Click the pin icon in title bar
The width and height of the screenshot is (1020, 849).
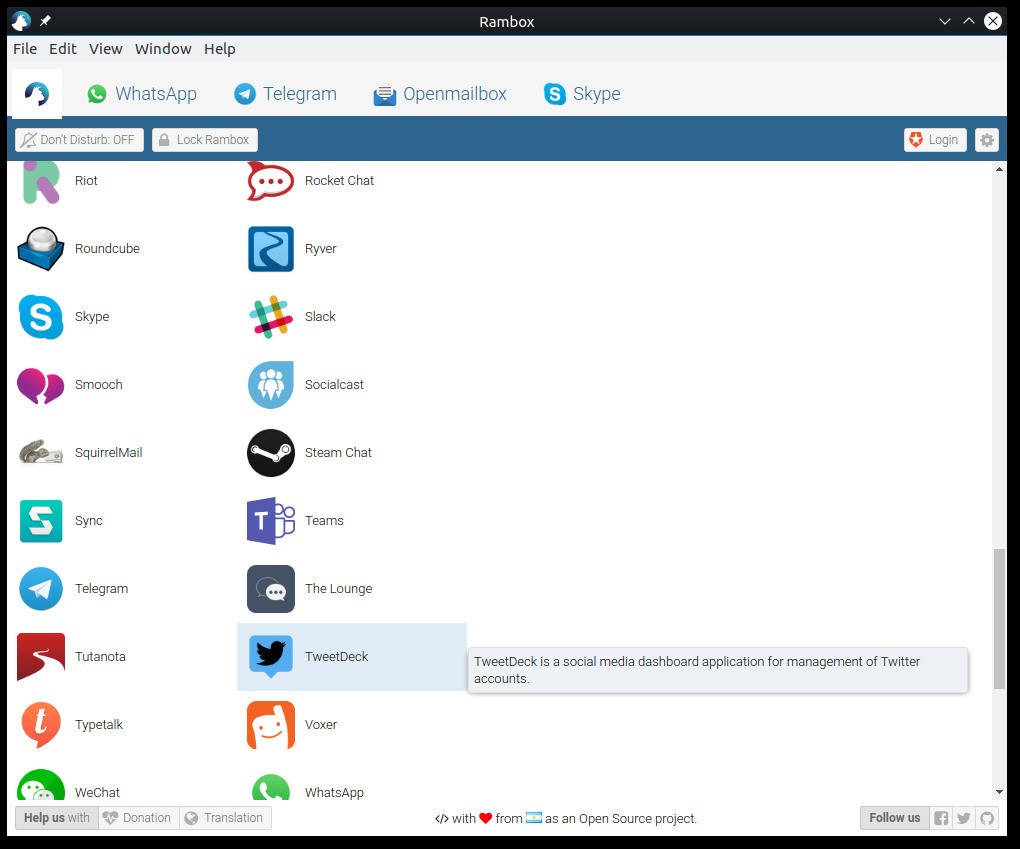click(45, 21)
